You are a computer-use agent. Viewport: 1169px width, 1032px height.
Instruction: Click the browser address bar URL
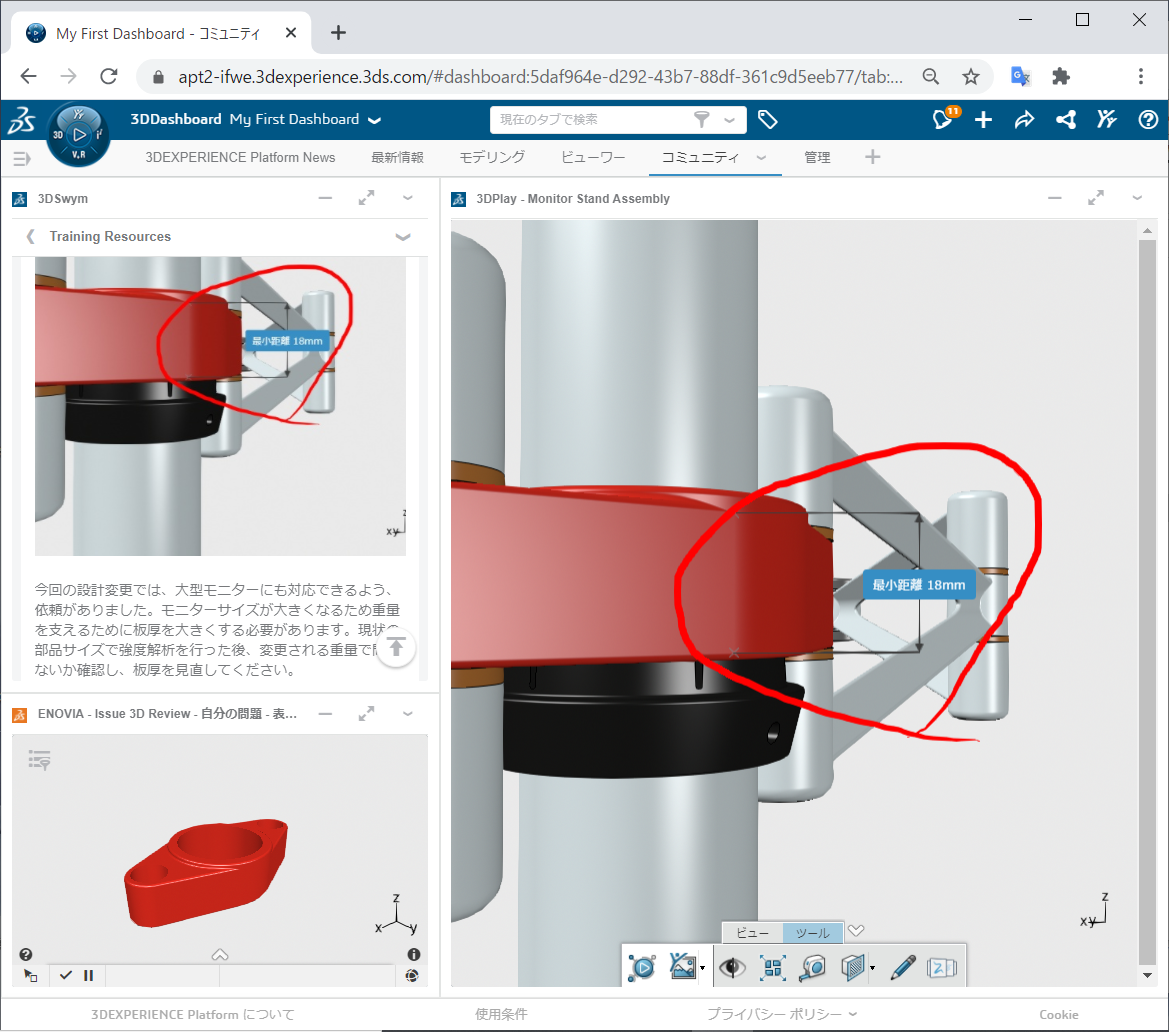point(541,77)
